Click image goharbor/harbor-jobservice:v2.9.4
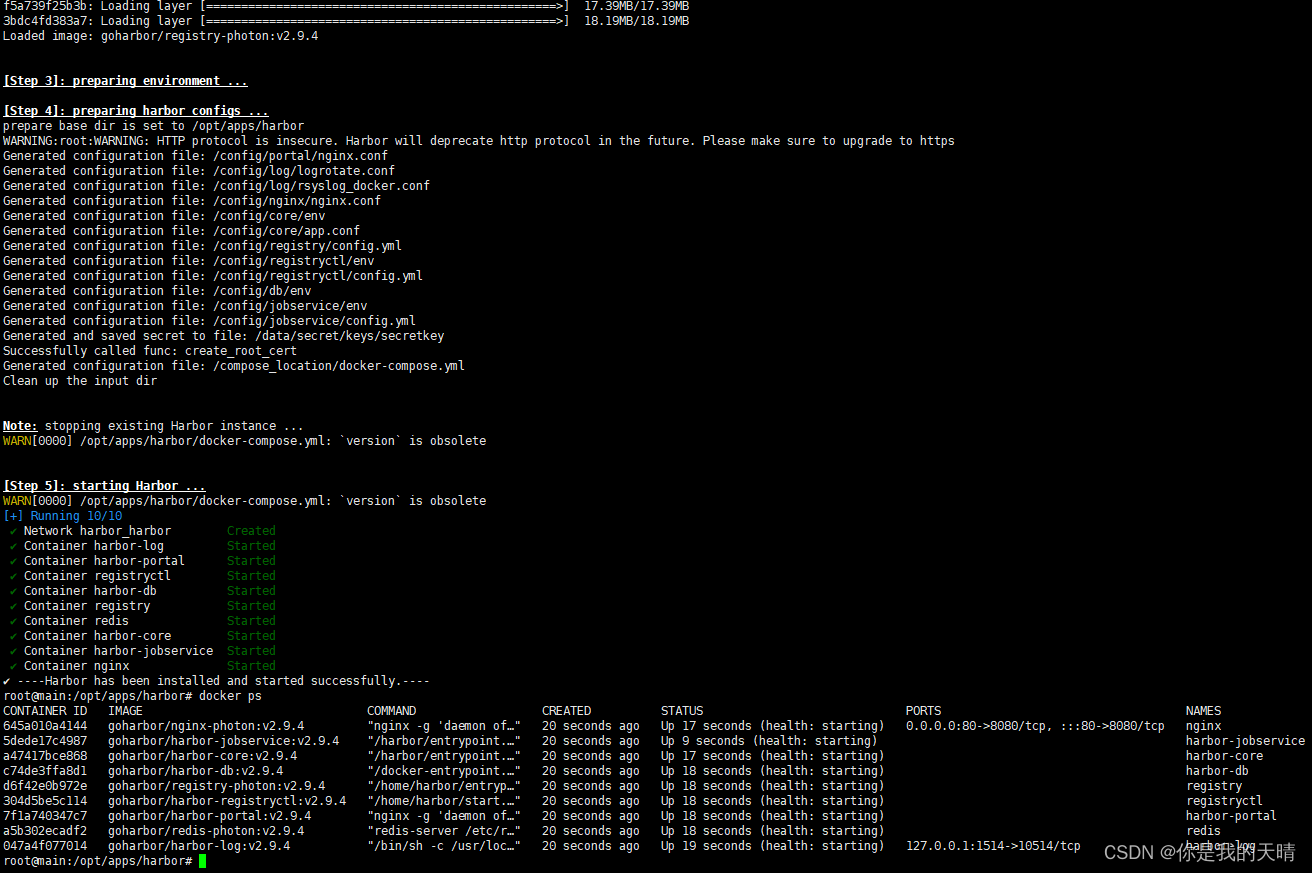The image size is (1312, 873). (x=224, y=741)
